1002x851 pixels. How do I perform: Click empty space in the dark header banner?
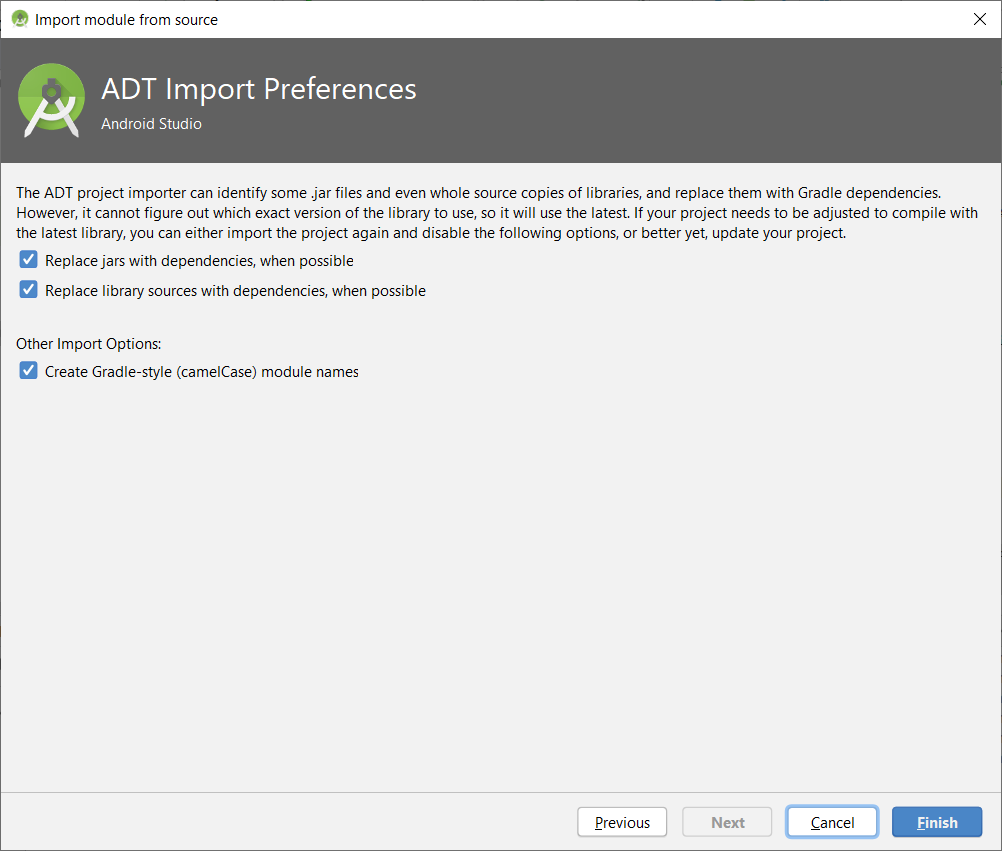coord(700,100)
